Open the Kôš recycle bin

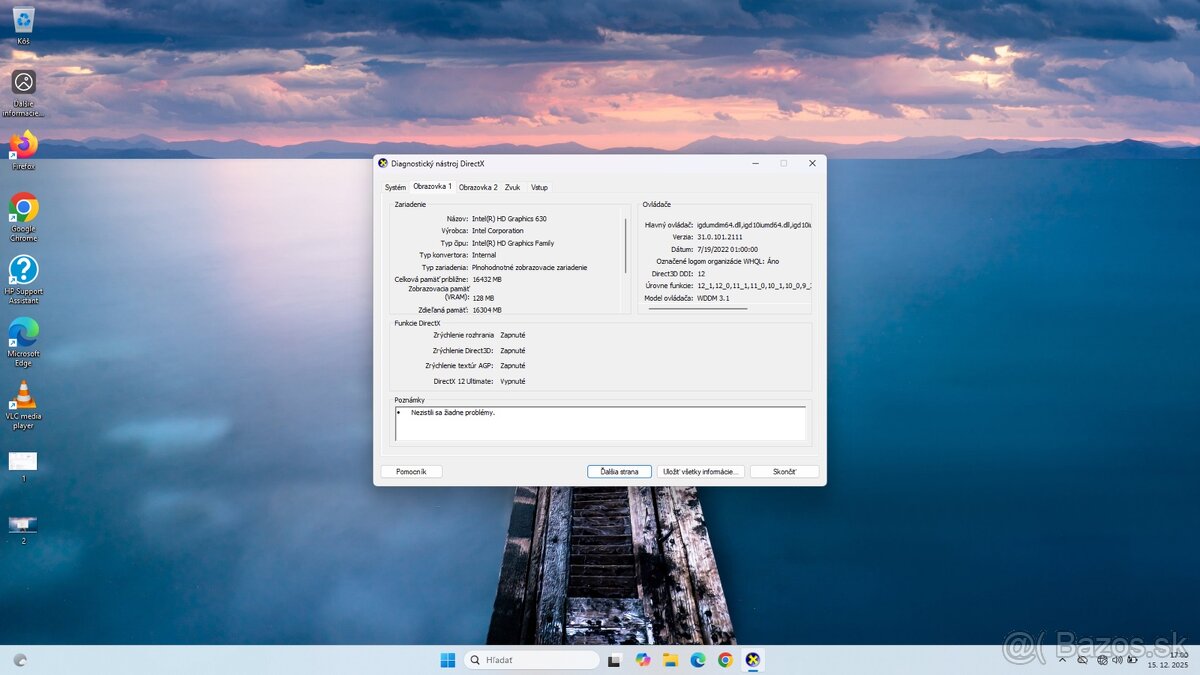(x=22, y=20)
